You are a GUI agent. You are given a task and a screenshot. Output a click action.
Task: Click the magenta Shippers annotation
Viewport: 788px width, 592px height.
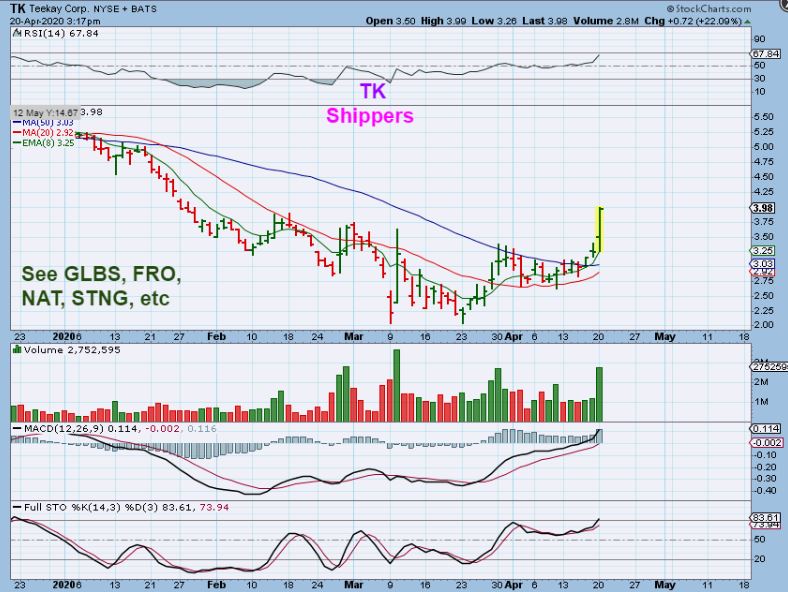pos(370,116)
